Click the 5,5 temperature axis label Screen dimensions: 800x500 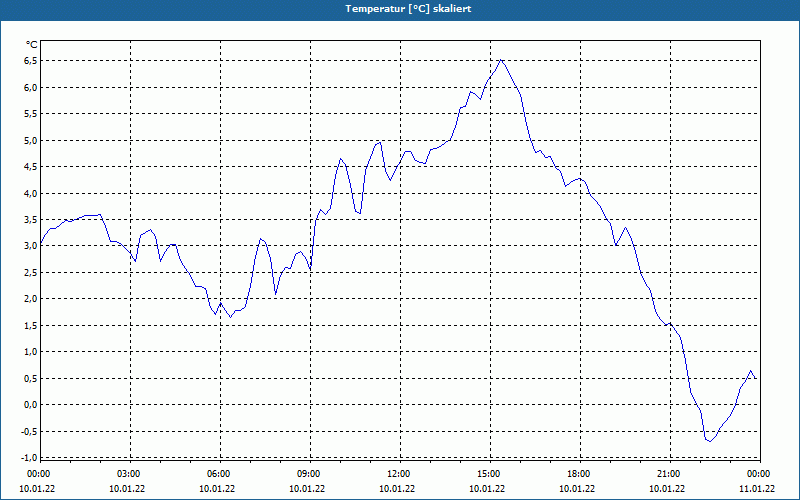(x=31, y=114)
